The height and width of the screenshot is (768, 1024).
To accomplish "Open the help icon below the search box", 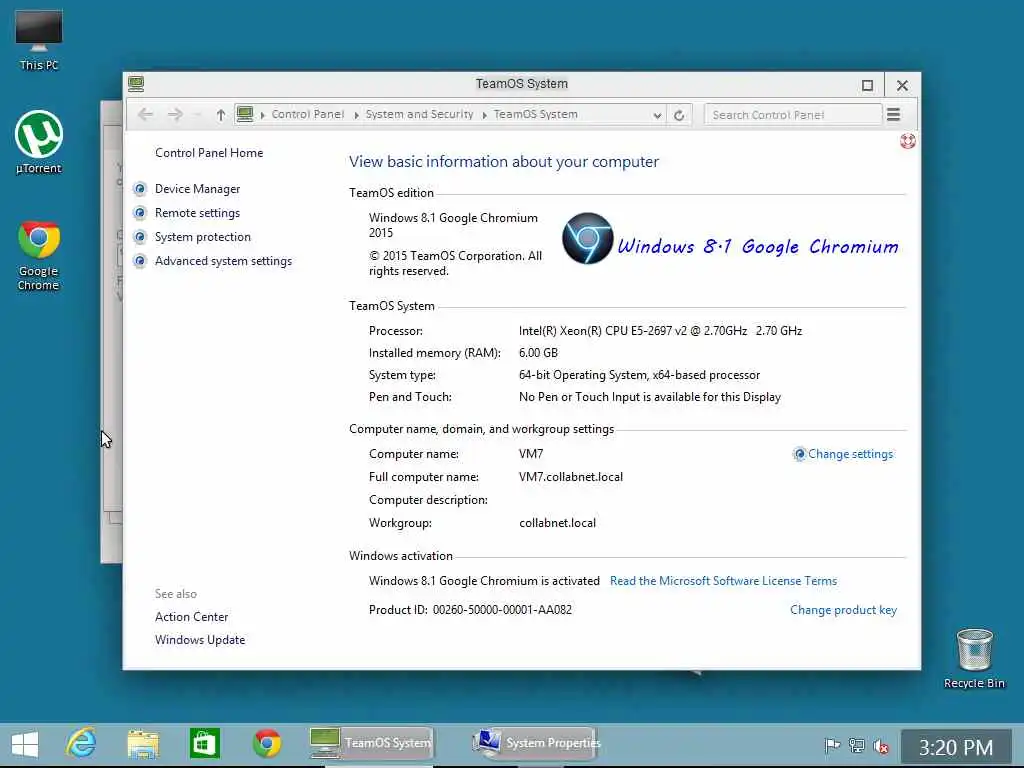I will click(x=907, y=140).
